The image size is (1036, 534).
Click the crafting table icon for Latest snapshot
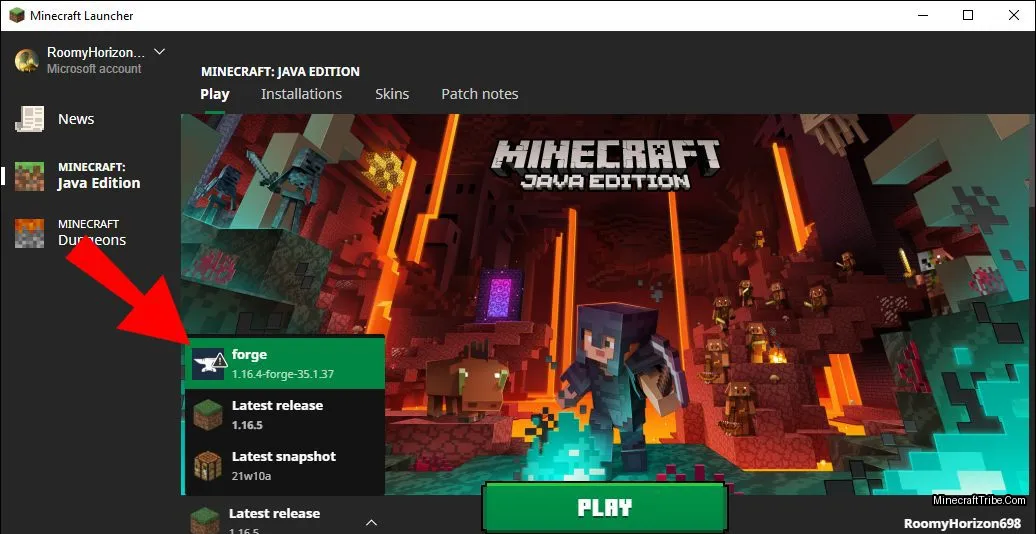tap(207, 465)
